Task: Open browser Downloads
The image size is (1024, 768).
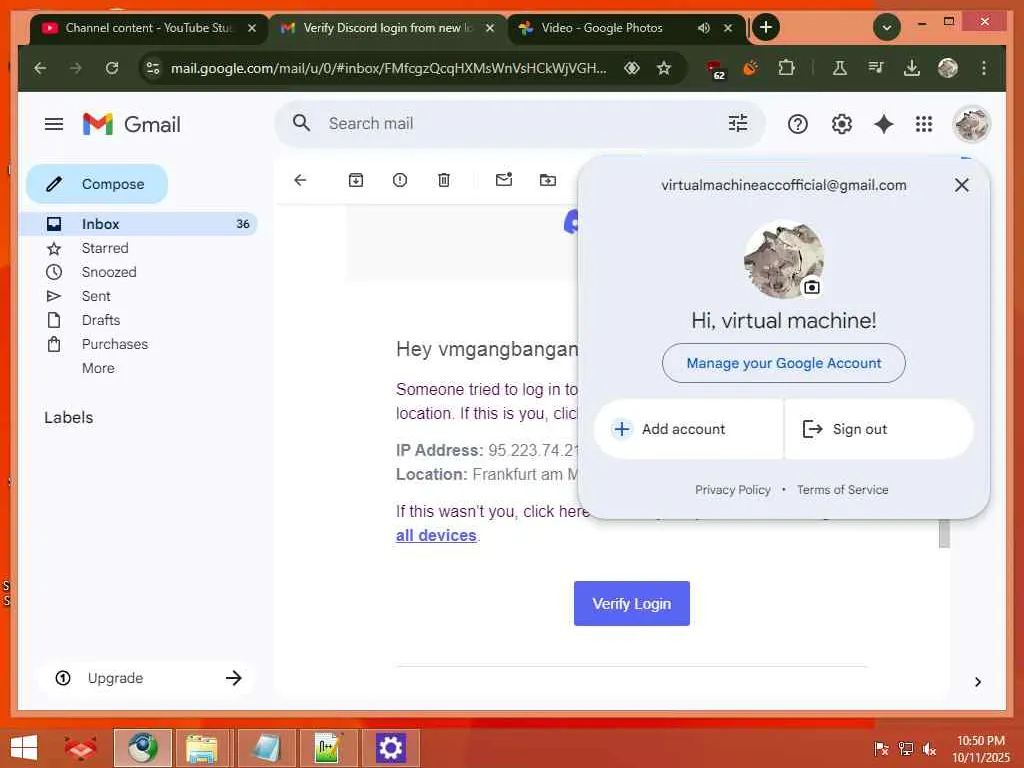Action: click(x=912, y=68)
